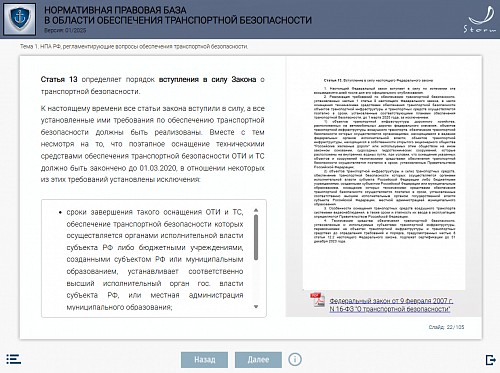500x373 pixels.
Task: Click the Тема 1 breadcrumb heading
Action: click(134, 46)
